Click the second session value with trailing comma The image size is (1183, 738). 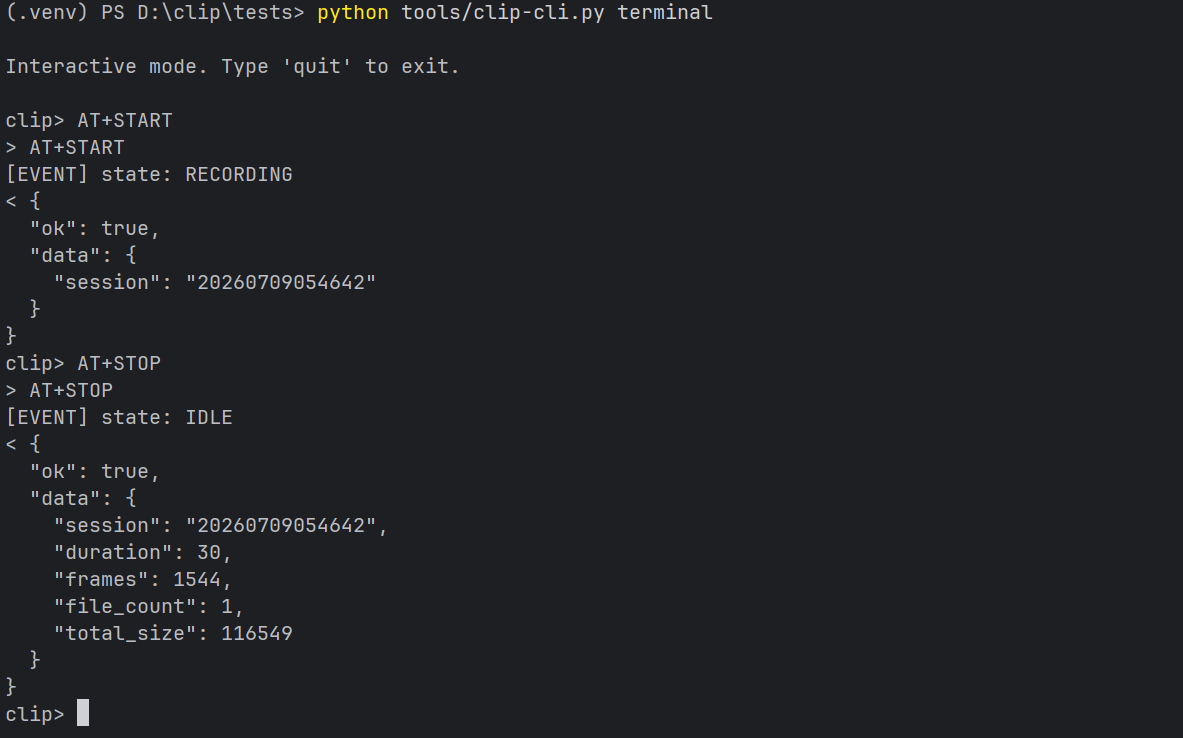click(287, 525)
